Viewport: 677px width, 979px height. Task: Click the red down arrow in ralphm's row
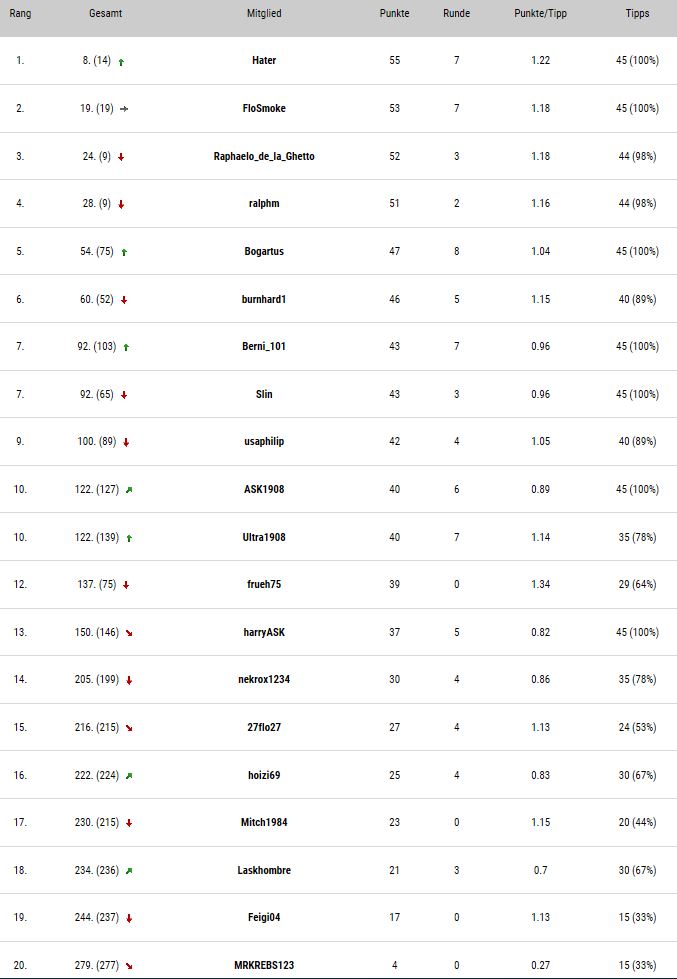(121, 205)
